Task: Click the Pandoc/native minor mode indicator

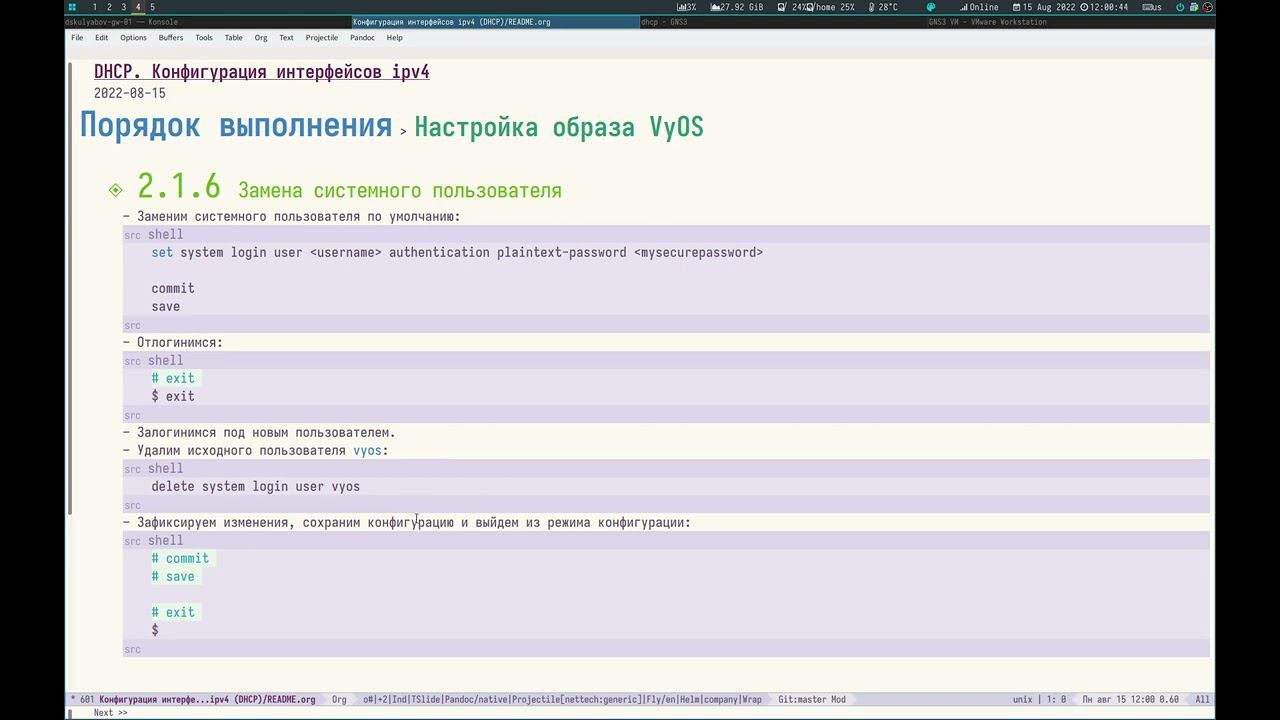Action: (x=476, y=699)
